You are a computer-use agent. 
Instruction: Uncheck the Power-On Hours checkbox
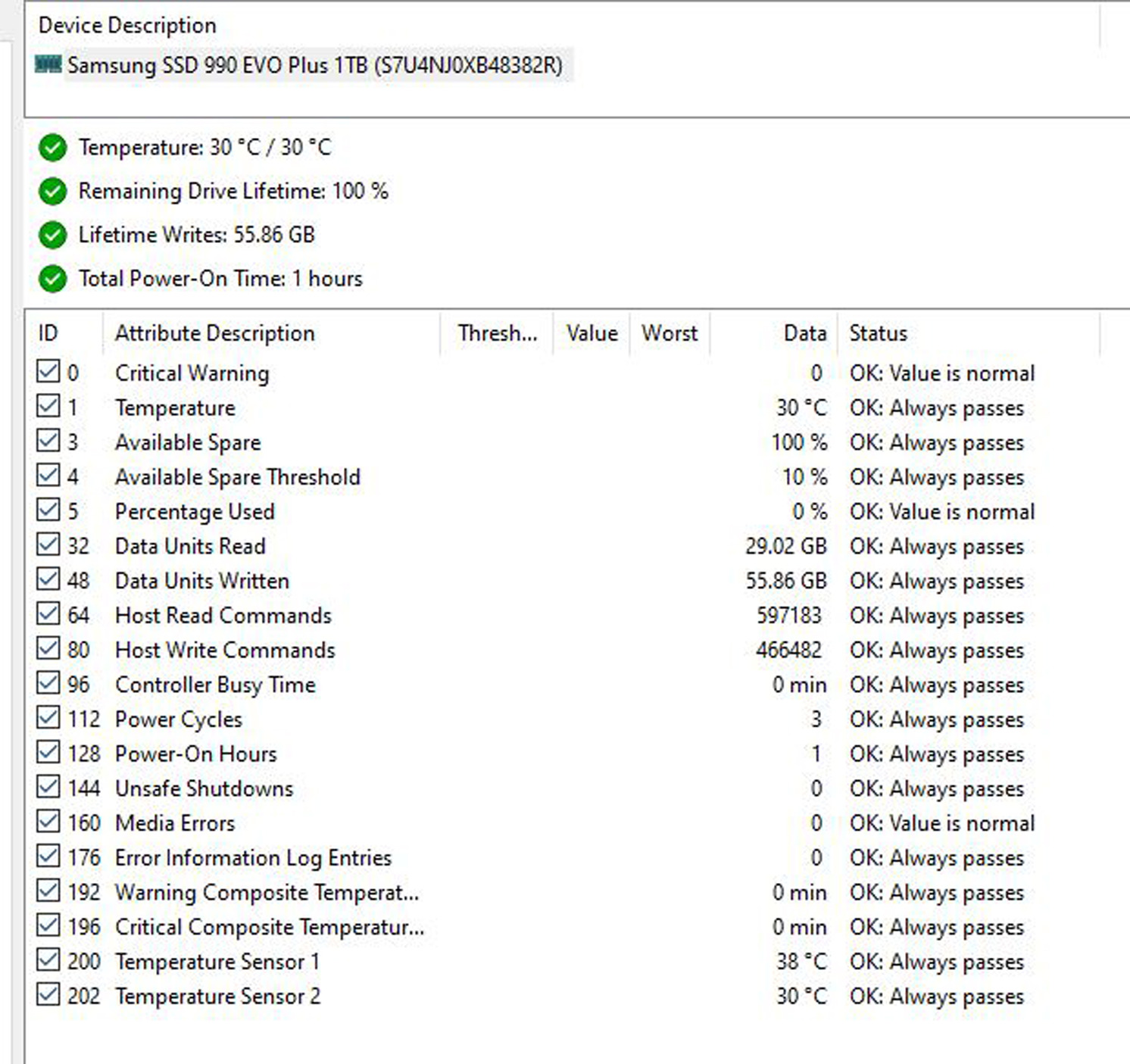pyautogui.click(x=48, y=752)
